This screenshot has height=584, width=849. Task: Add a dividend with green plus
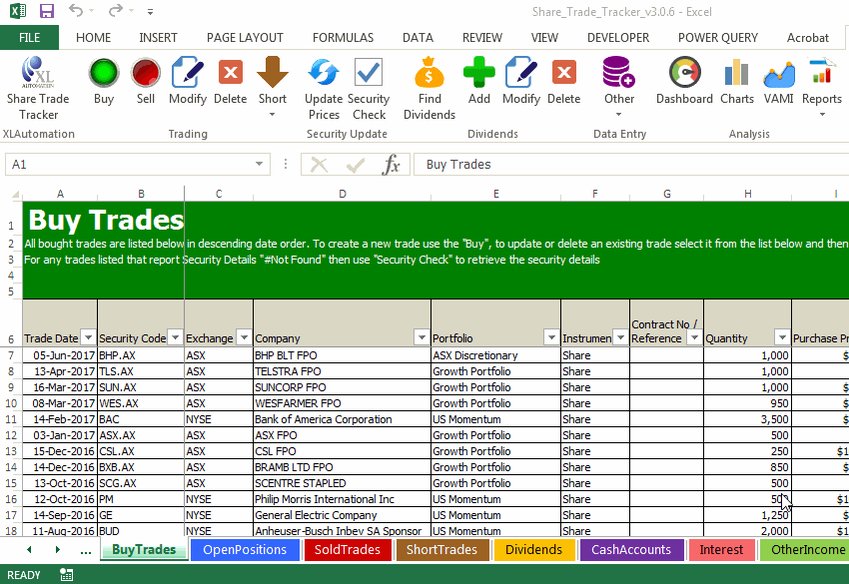click(479, 73)
